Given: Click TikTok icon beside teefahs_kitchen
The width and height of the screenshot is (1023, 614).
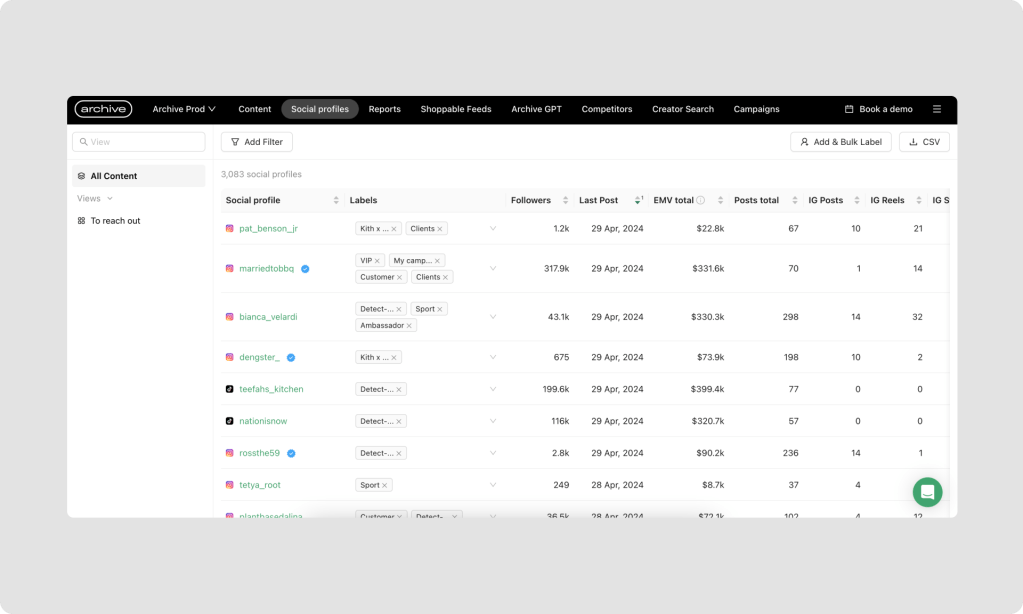Looking at the screenshot, I should tap(229, 389).
